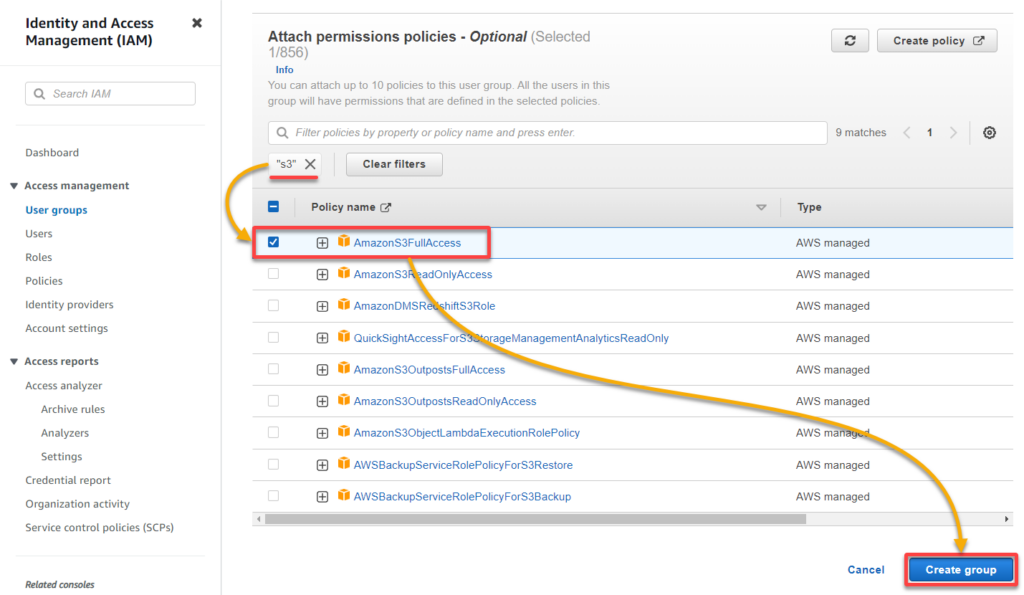Expand AmazonDMSRedshiftS3Role policy details

322,306
